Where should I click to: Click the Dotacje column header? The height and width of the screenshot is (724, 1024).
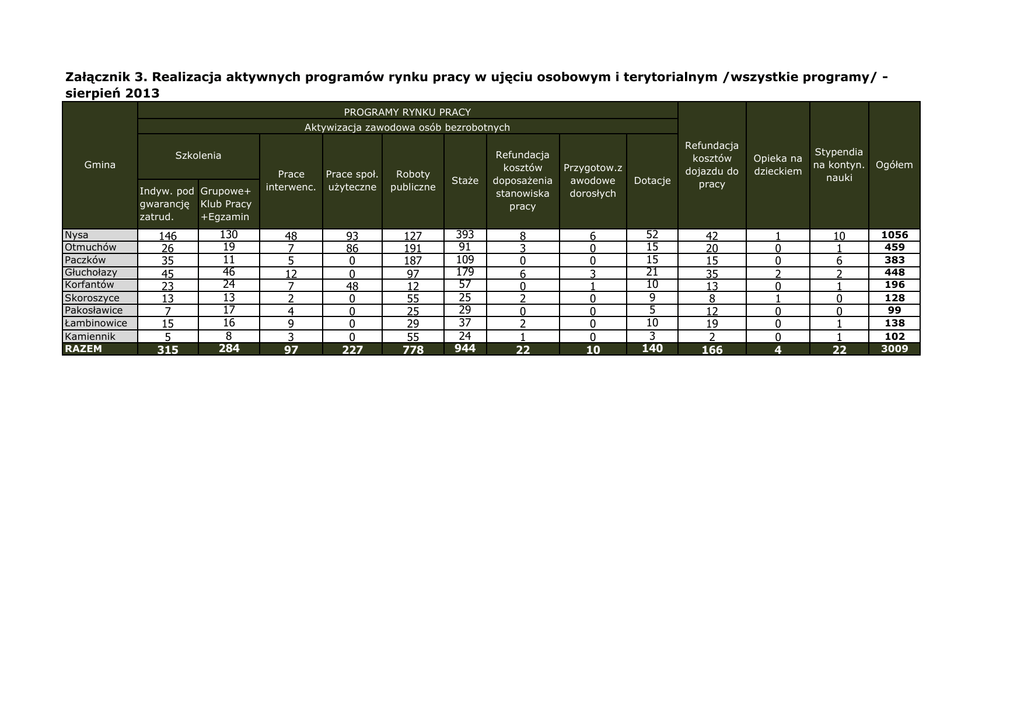tap(652, 180)
